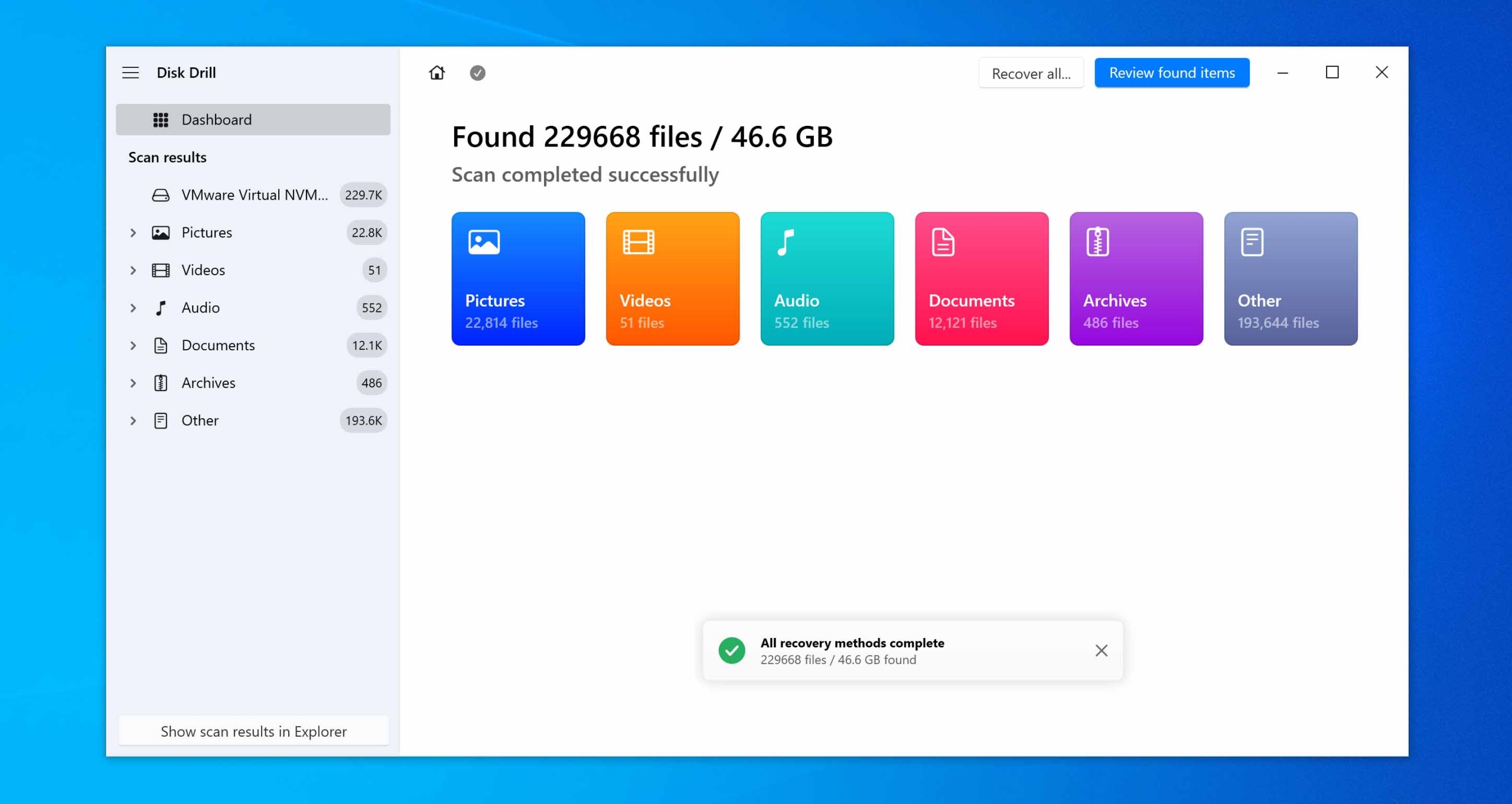1512x804 pixels.
Task: Click Review found items button
Action: coord(1171,73)
